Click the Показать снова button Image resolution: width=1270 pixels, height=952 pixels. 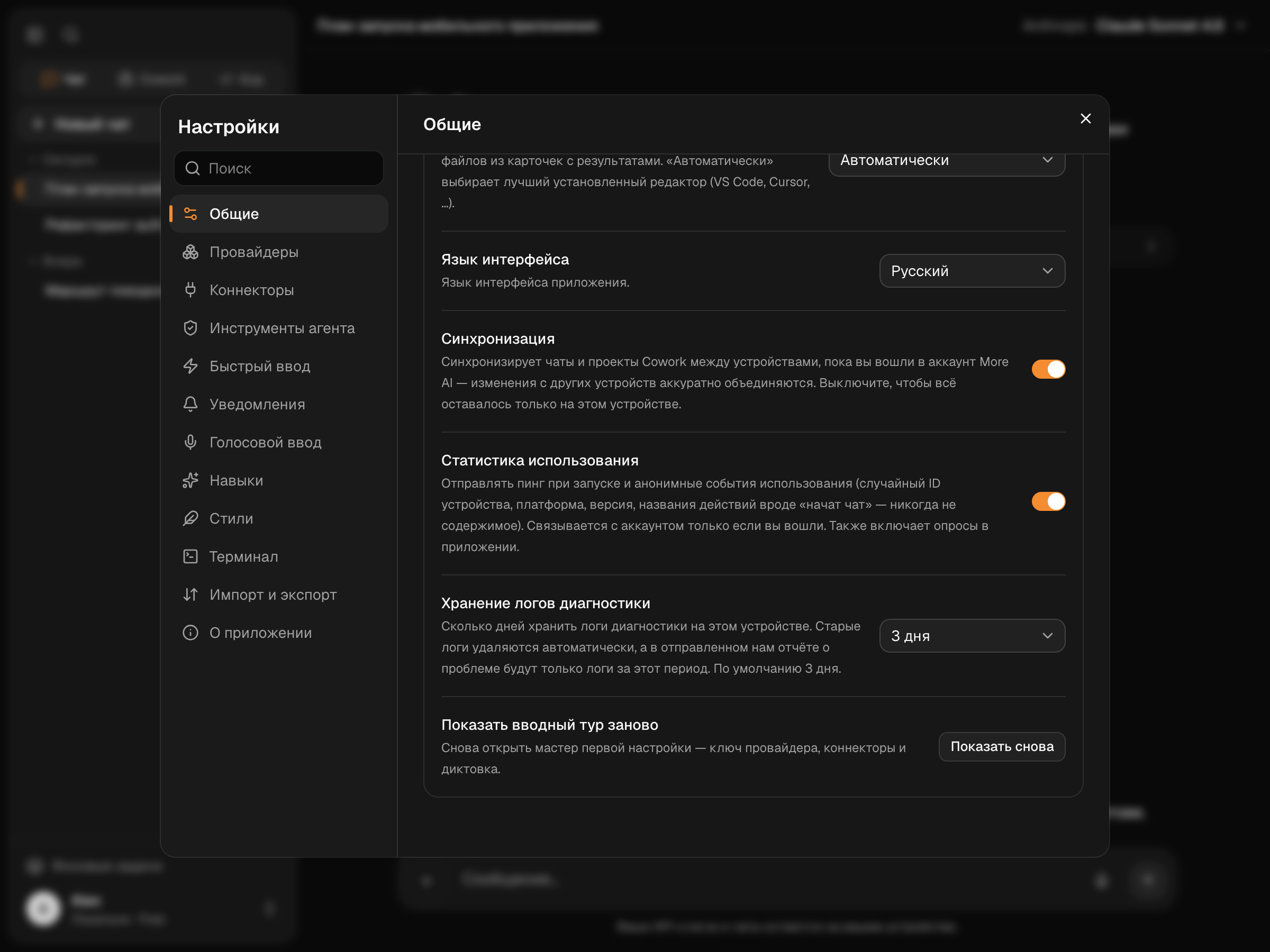(x=1001, y=747)
